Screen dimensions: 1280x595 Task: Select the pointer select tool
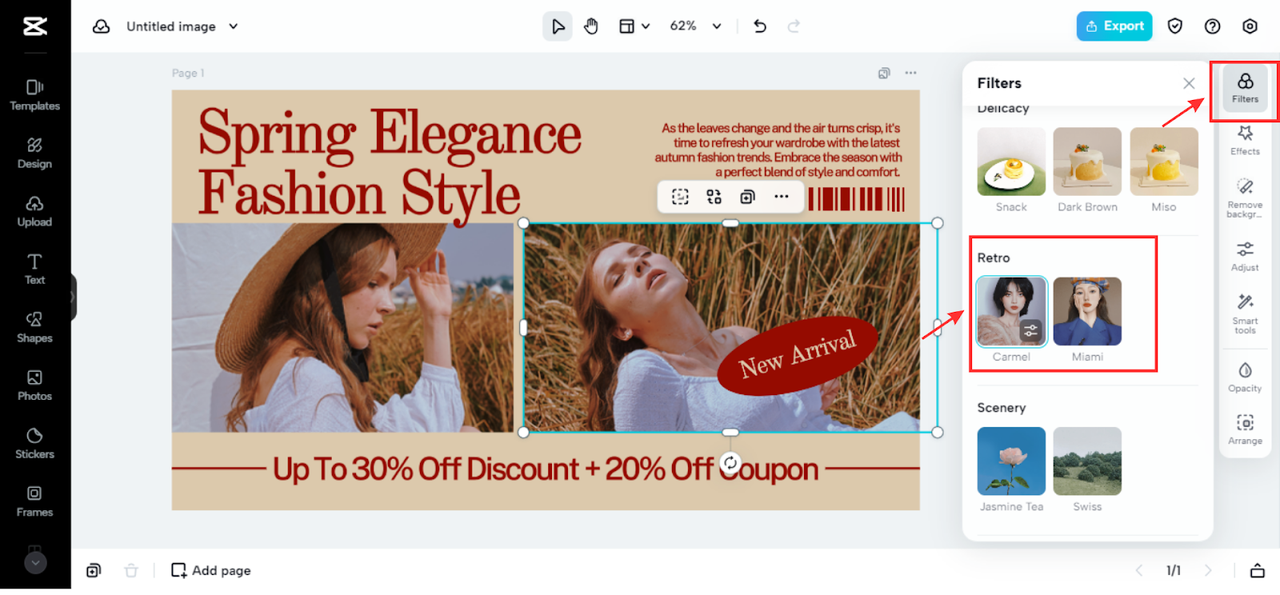point(557,26)
